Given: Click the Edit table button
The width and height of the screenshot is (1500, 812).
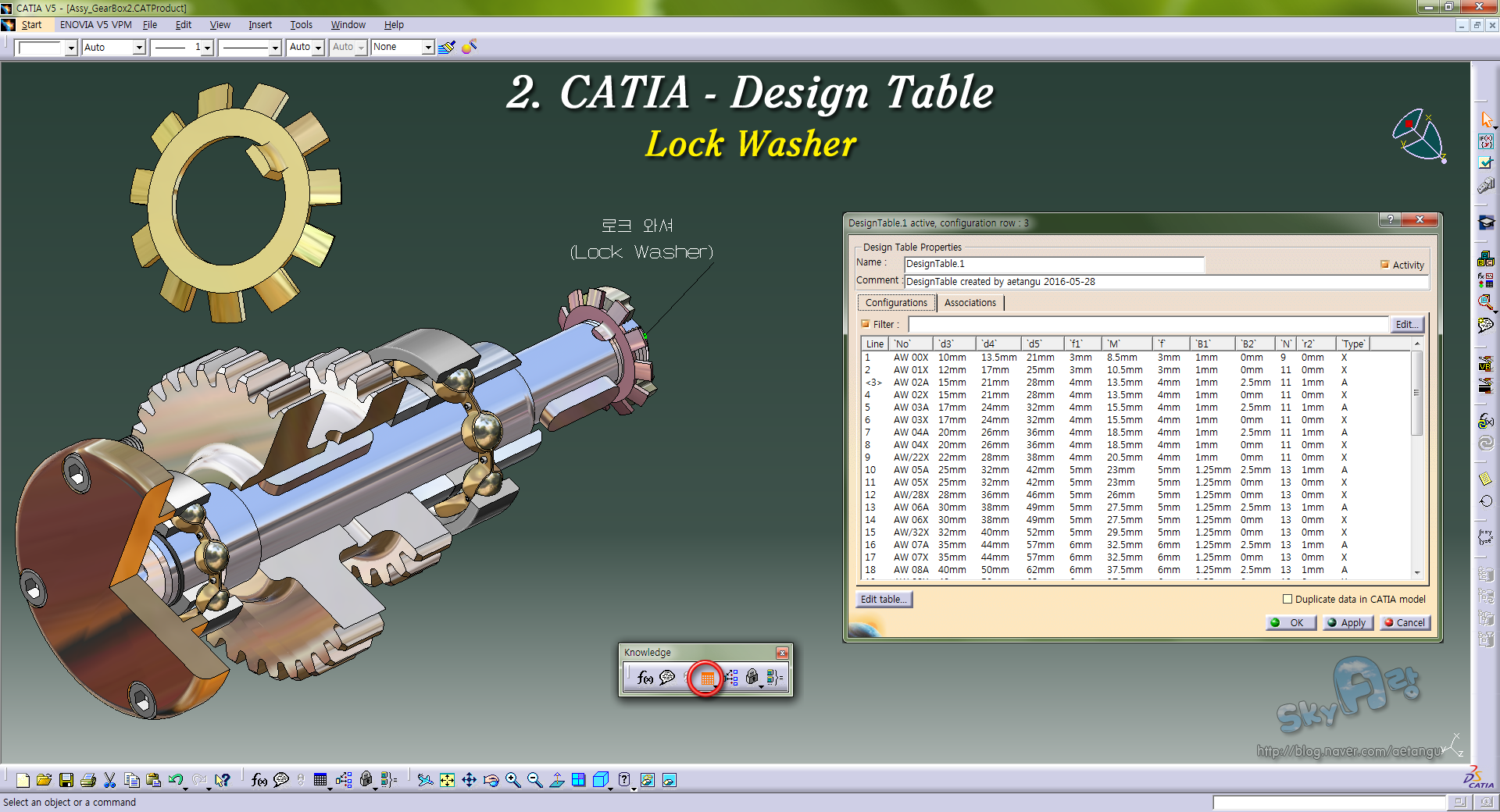Looking at the screenshot, I should click(x=883, y=599).
